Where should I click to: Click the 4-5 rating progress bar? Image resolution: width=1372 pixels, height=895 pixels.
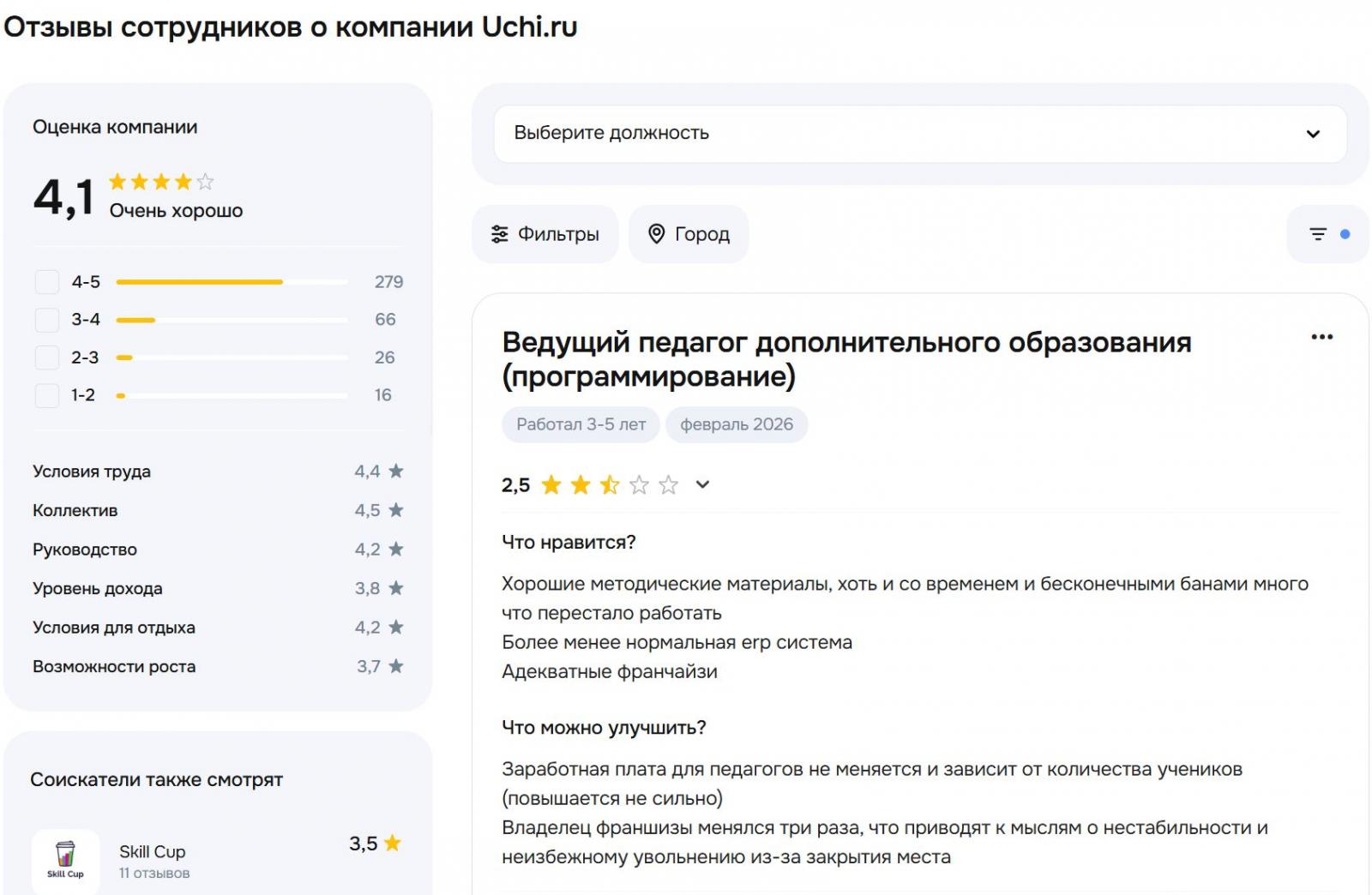[232, 282]
